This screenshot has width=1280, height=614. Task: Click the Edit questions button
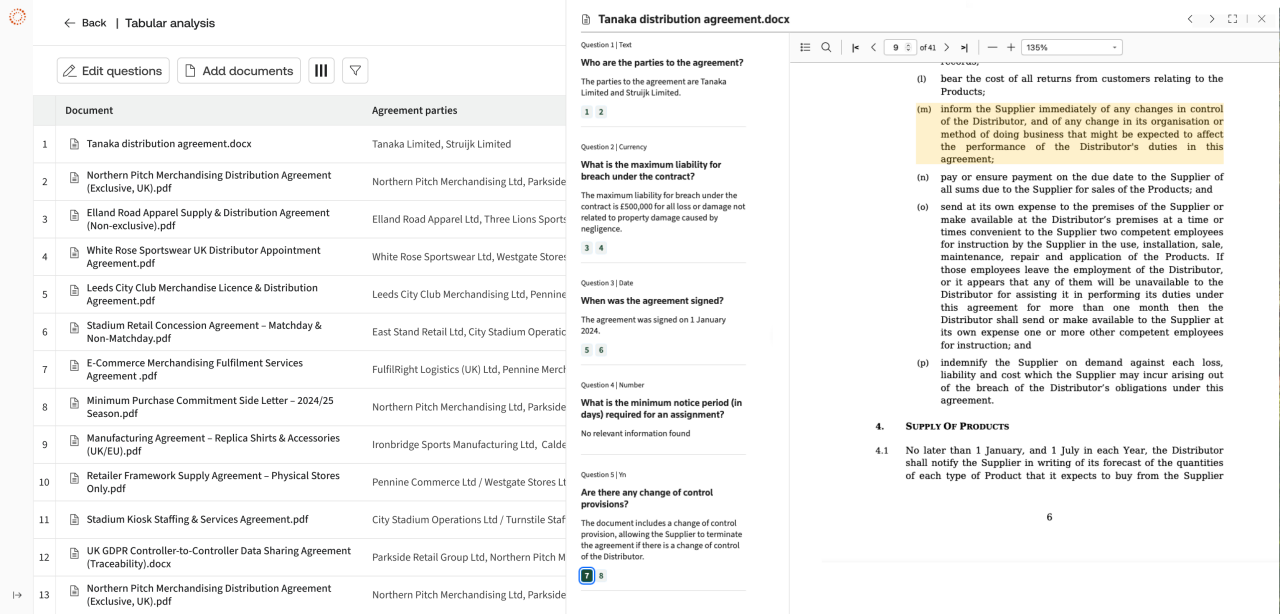tap(113, 71)
